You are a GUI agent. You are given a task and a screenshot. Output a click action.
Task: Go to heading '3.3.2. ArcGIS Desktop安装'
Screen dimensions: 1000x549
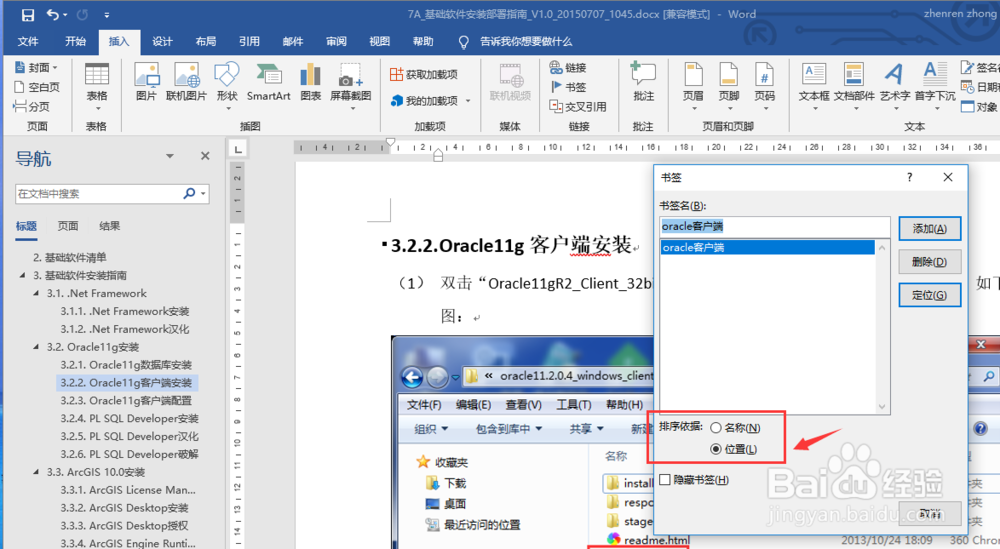[x=125, y=508]
